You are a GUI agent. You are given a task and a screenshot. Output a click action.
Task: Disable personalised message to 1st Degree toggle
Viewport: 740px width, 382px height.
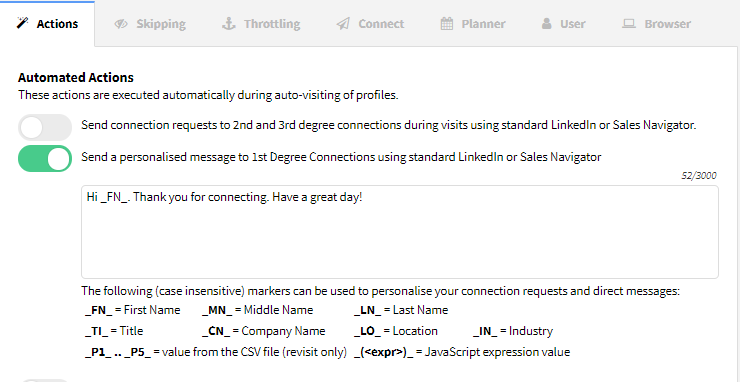pos(45,158)
